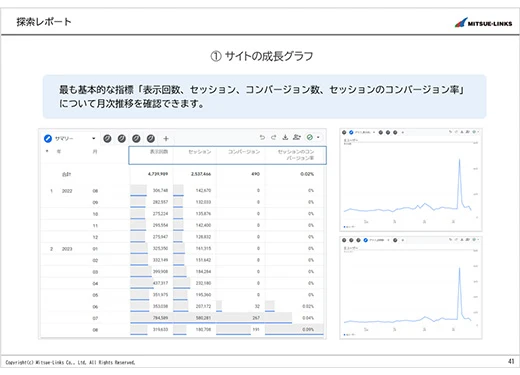The height and width of the screenshot is (375, 520).
Task: Click the green status check icon
Action: [x=310, y=137]
